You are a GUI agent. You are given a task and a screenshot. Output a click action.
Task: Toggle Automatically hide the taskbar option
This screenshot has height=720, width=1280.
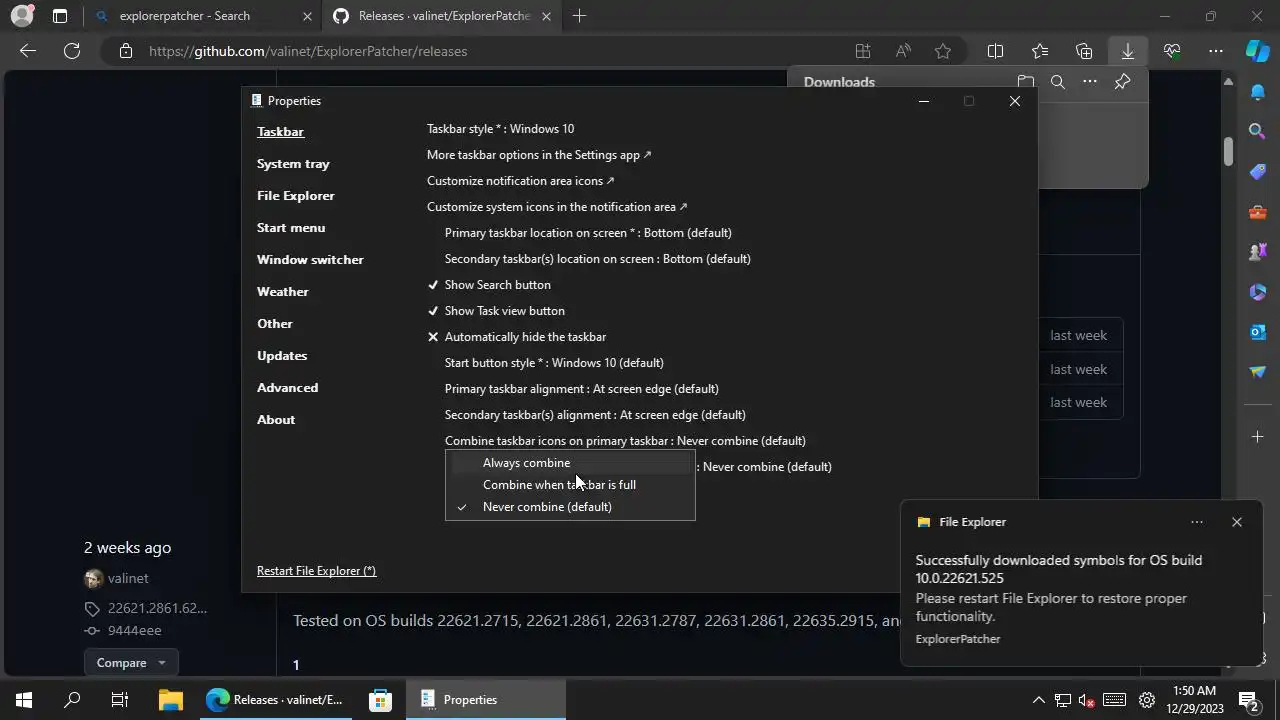pos(517,337)
